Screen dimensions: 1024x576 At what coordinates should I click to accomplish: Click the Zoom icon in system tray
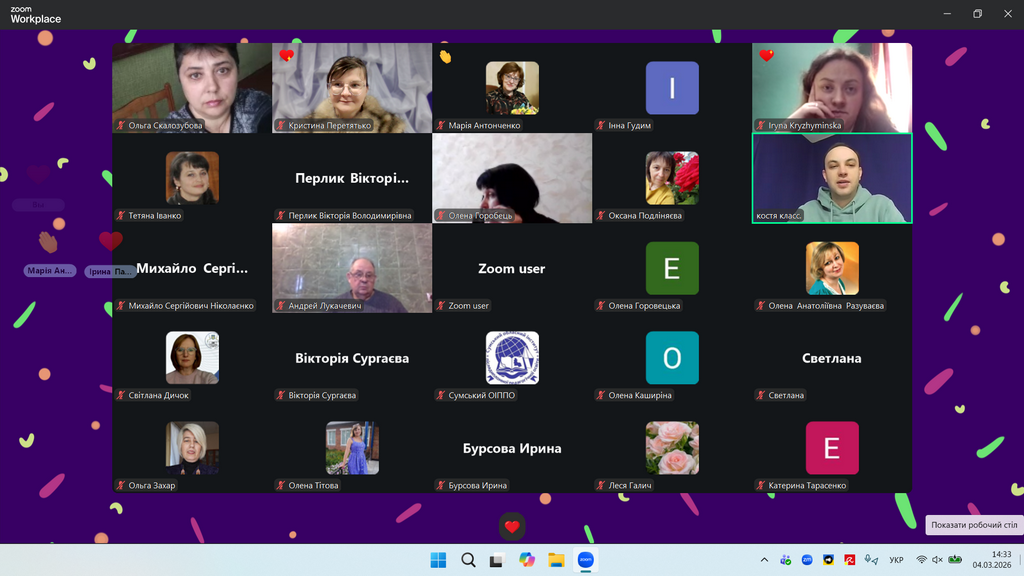coord(807,560)
